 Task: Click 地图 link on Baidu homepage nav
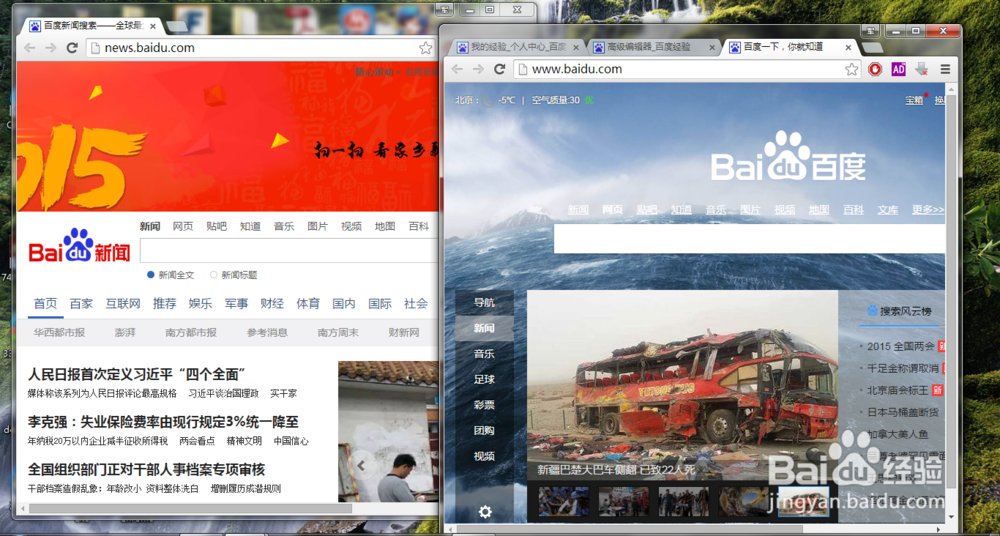click(x=819, y=209)
